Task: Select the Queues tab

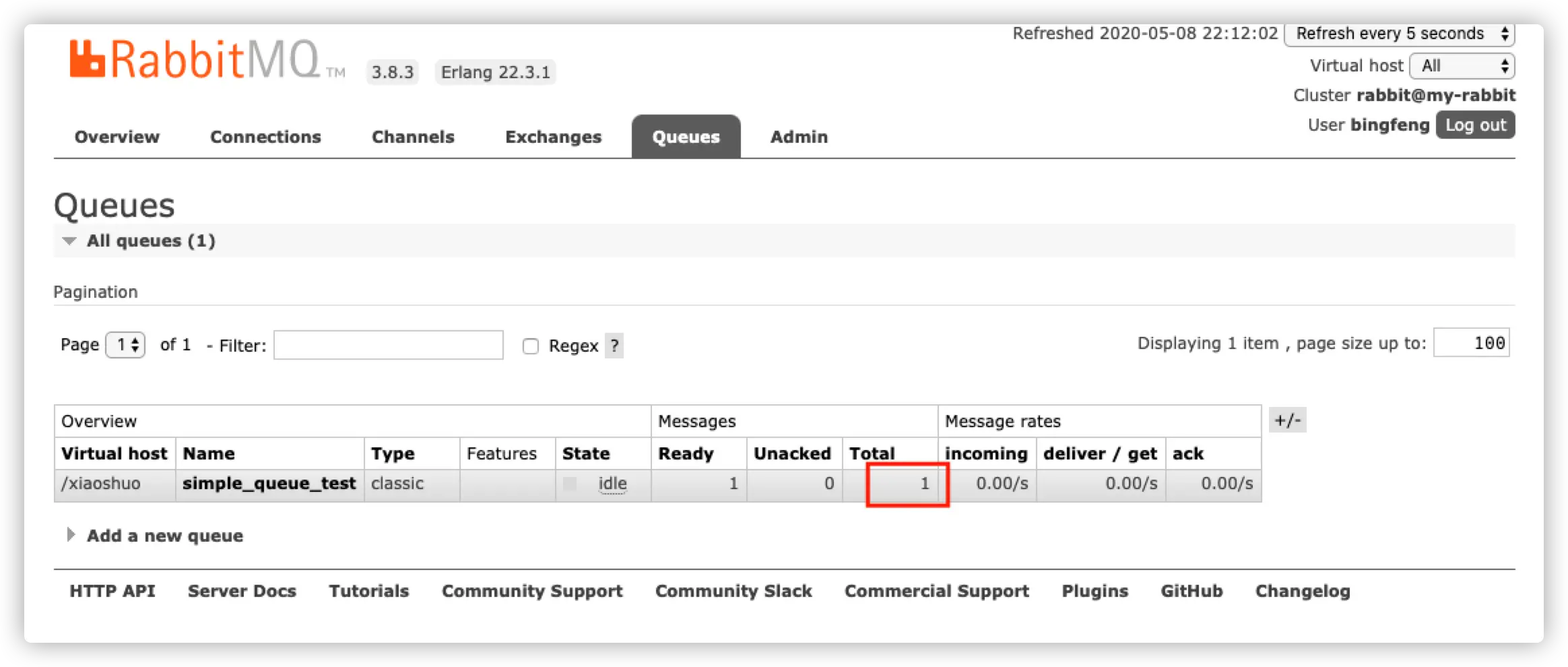Action: pos(686,137)
